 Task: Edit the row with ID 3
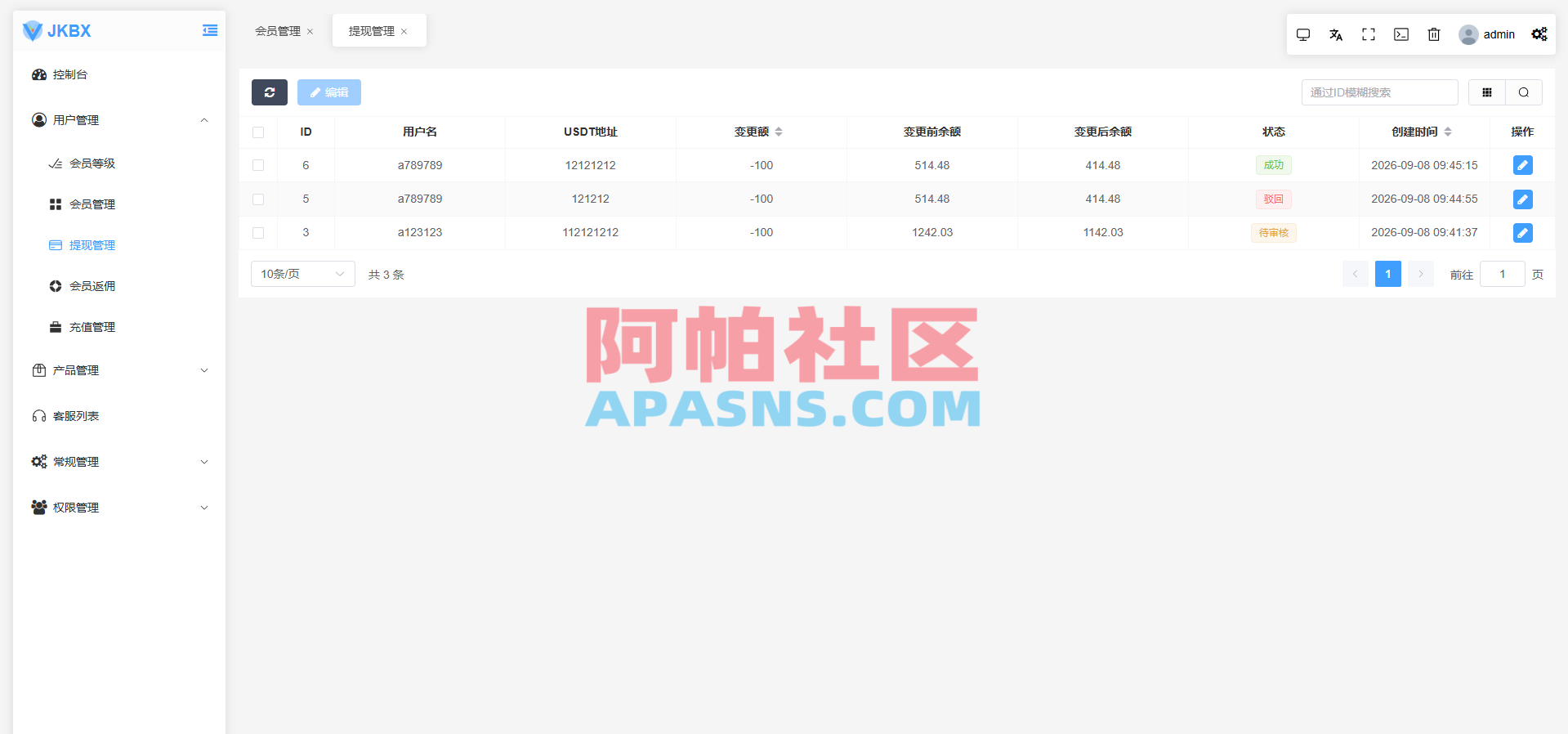[x=1523, y=233]
